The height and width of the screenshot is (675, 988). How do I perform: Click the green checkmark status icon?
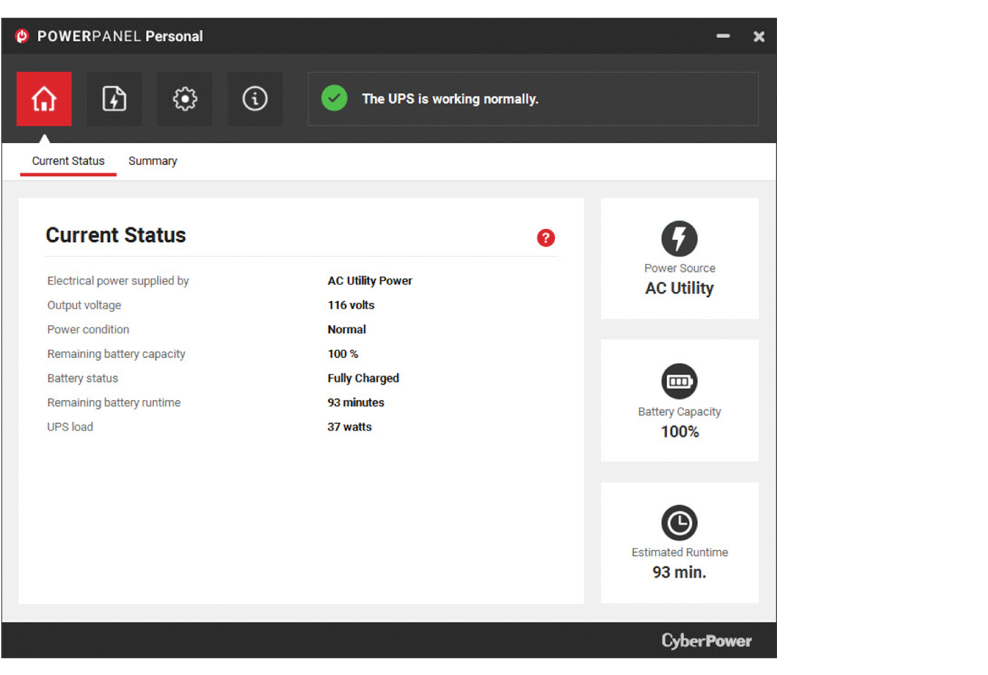tap(335, 98)
